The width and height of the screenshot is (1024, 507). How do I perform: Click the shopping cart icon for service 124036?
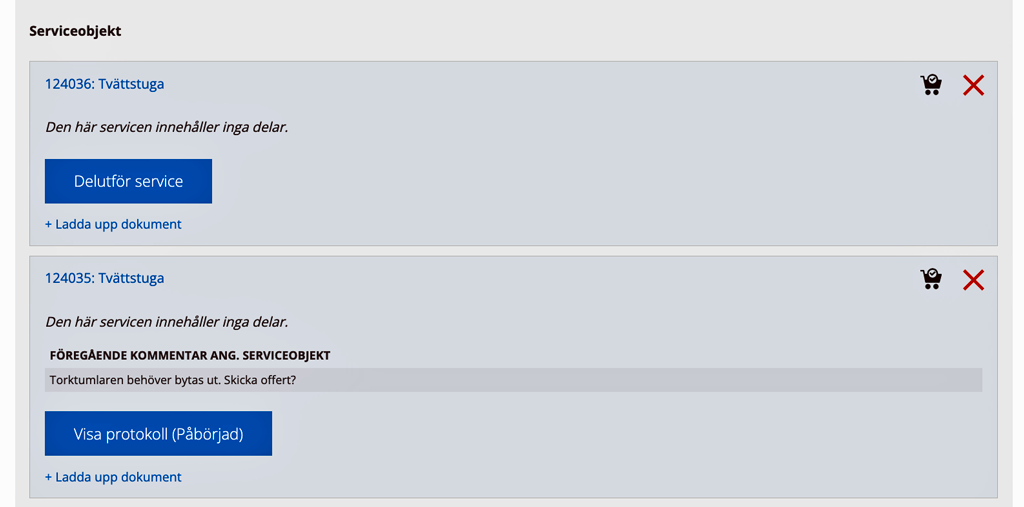[931, 85]
